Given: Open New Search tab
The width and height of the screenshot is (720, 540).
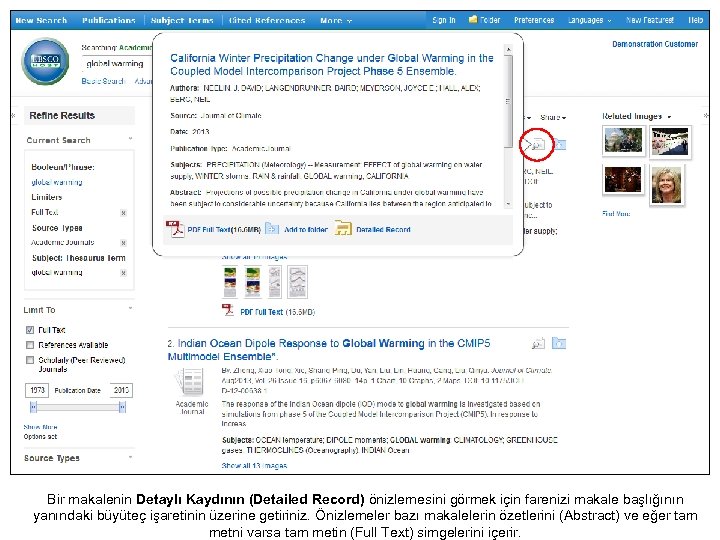Looking at the screenshot, I should tap(41, 20).
